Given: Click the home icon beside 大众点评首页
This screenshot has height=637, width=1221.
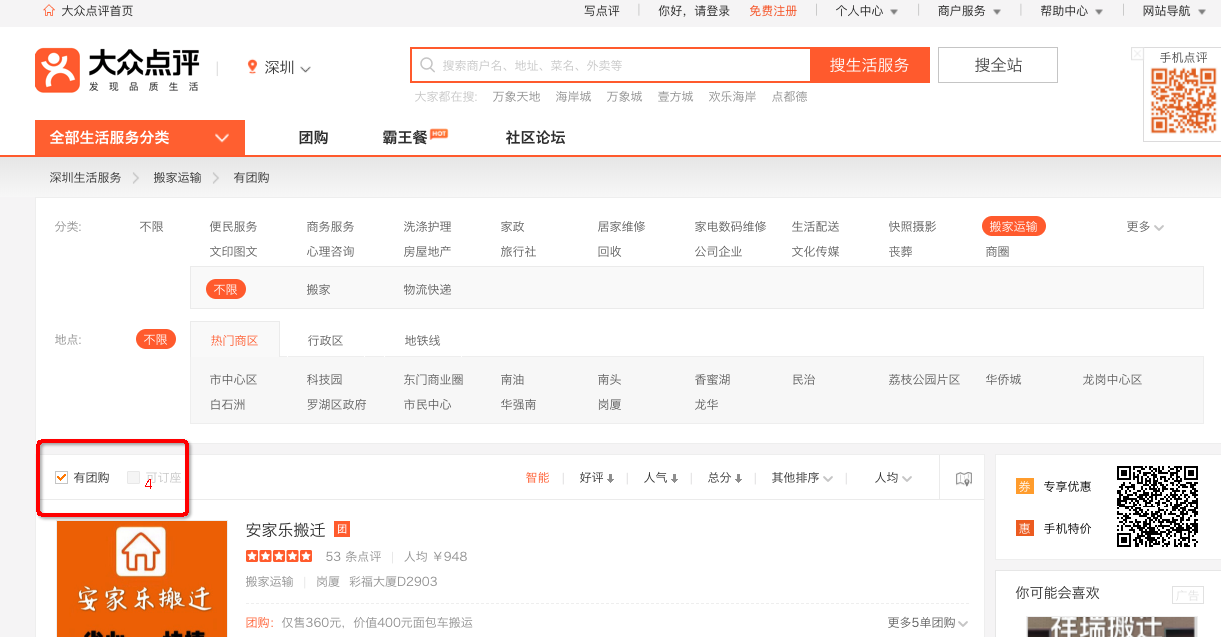Looking at the screenshot, I should pyautogui.click(x=49, y=11).
